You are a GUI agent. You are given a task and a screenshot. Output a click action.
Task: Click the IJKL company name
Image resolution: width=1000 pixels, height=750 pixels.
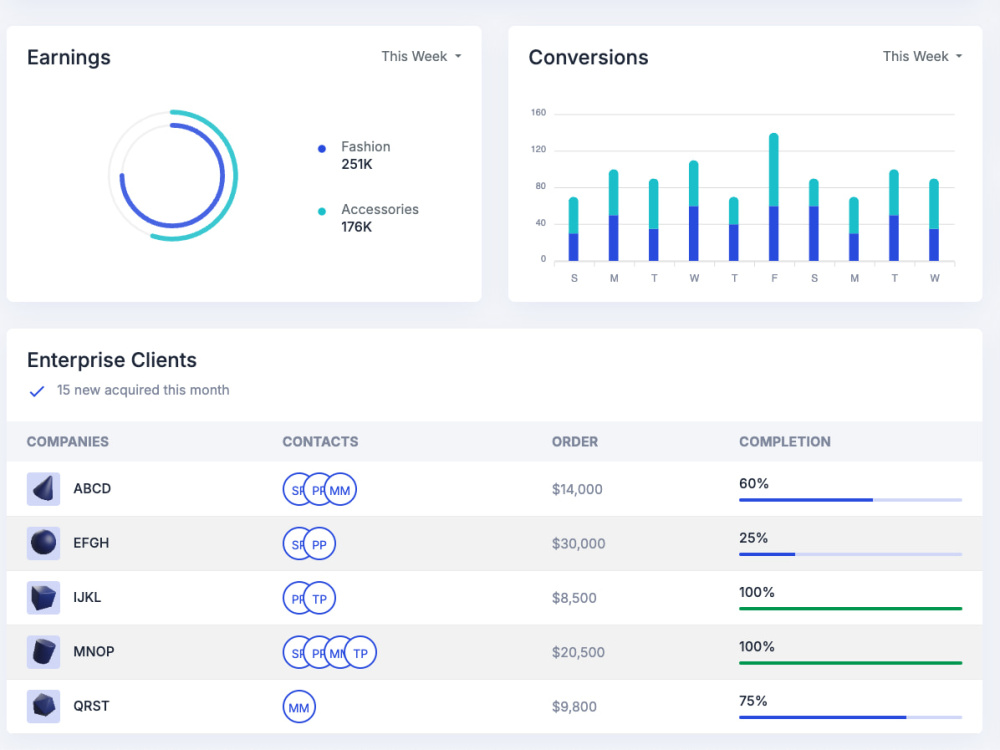point(87,597)
